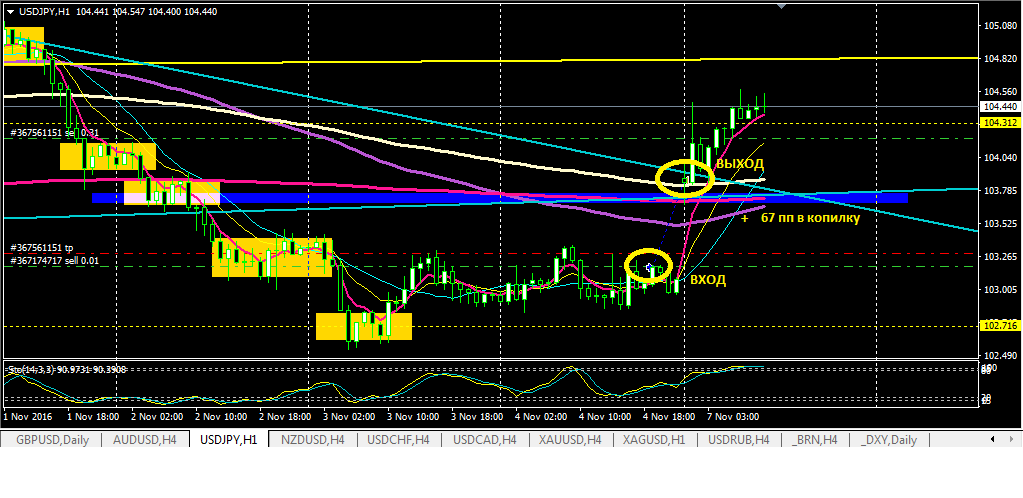This screenshot has width=1023, height=498.
Task: Click the ВХОД text label on chart
Action: click(708, 281)
